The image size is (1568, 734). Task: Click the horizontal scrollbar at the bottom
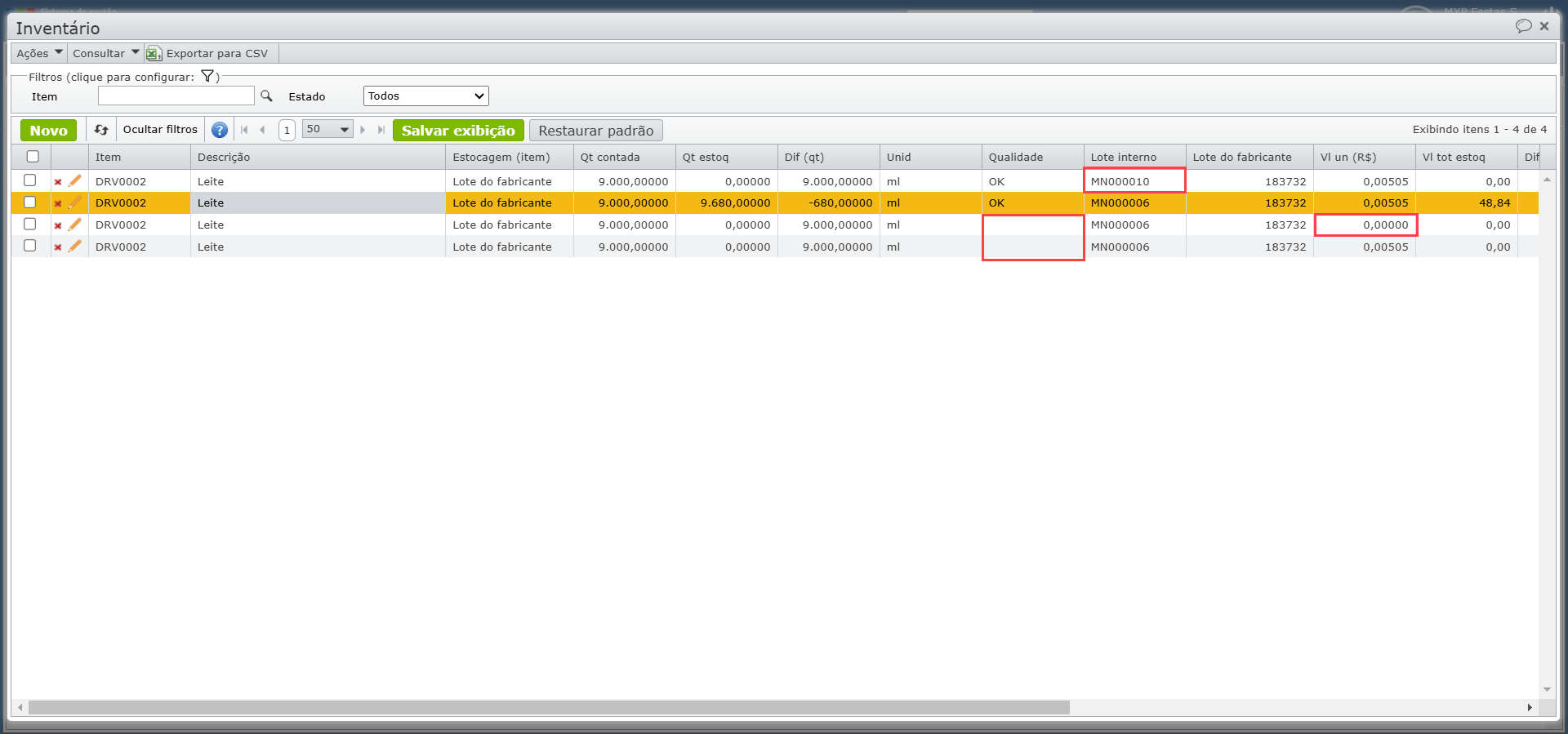click(549, 707)
